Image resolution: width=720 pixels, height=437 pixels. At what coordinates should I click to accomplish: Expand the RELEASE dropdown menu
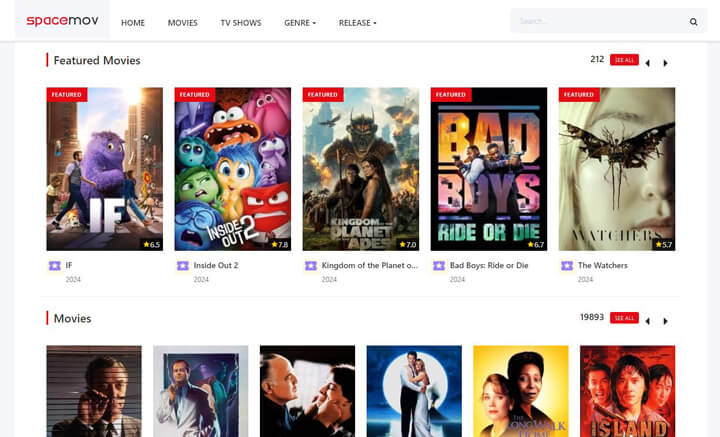pos(357,22)
